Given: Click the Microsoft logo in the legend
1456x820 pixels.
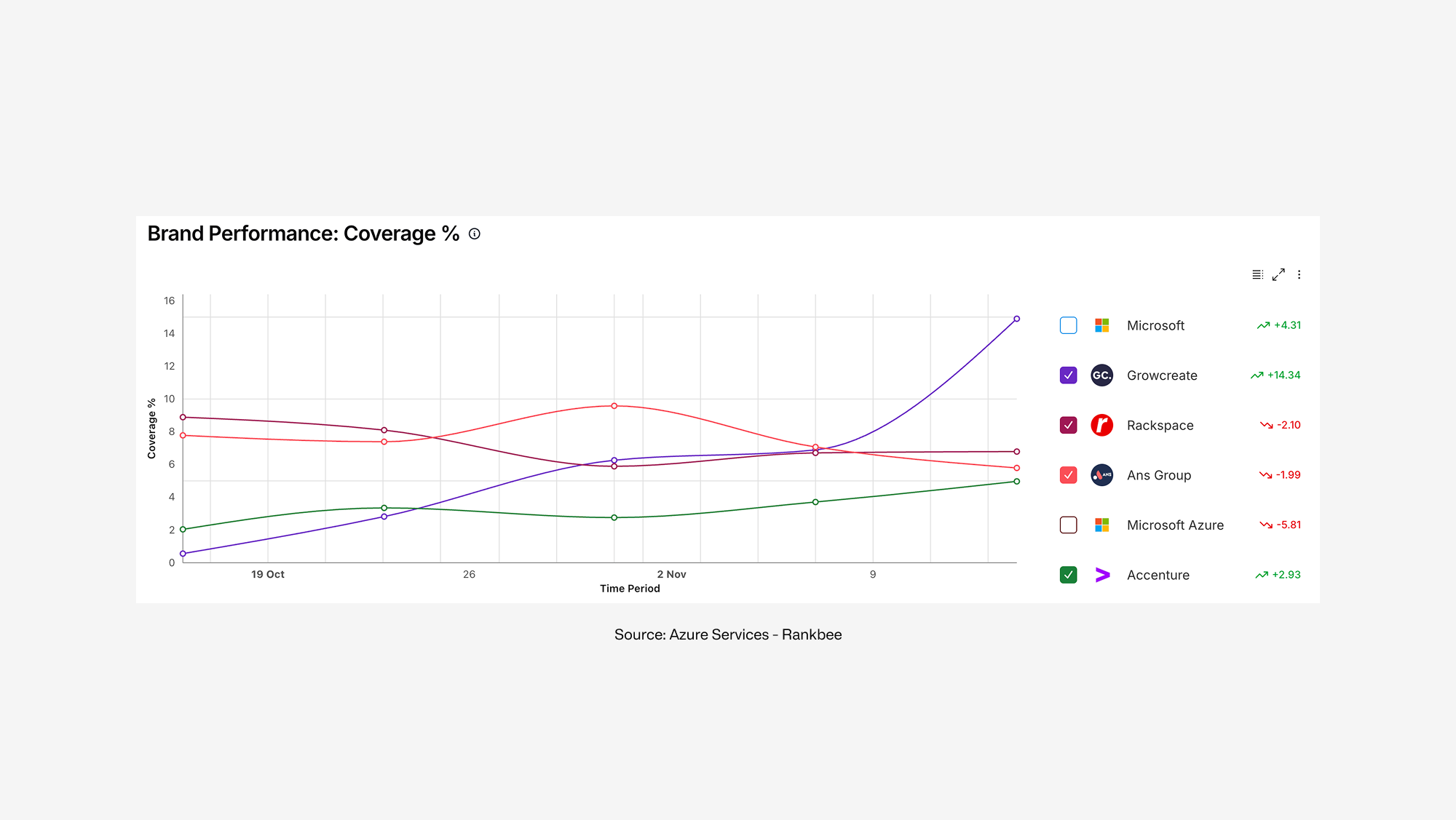Looking at the screenshot, I should [x=1101, y=325].
